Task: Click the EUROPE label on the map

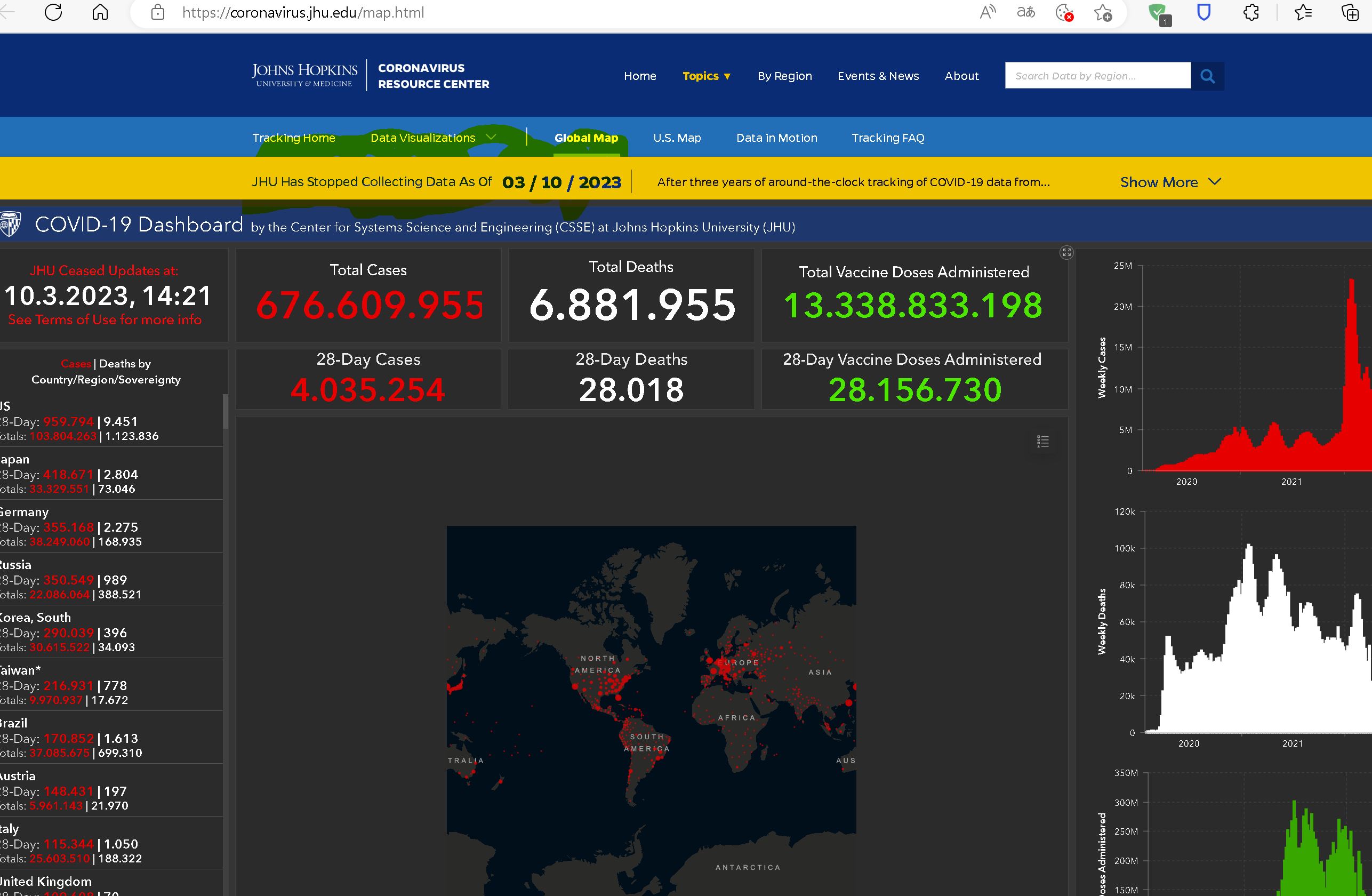Action: click(x=738, y=662)
